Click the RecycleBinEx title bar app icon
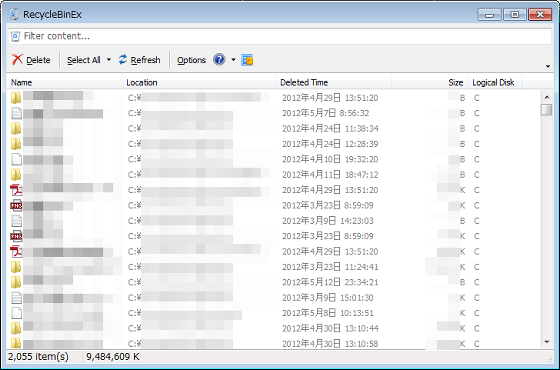 [14, 15]
